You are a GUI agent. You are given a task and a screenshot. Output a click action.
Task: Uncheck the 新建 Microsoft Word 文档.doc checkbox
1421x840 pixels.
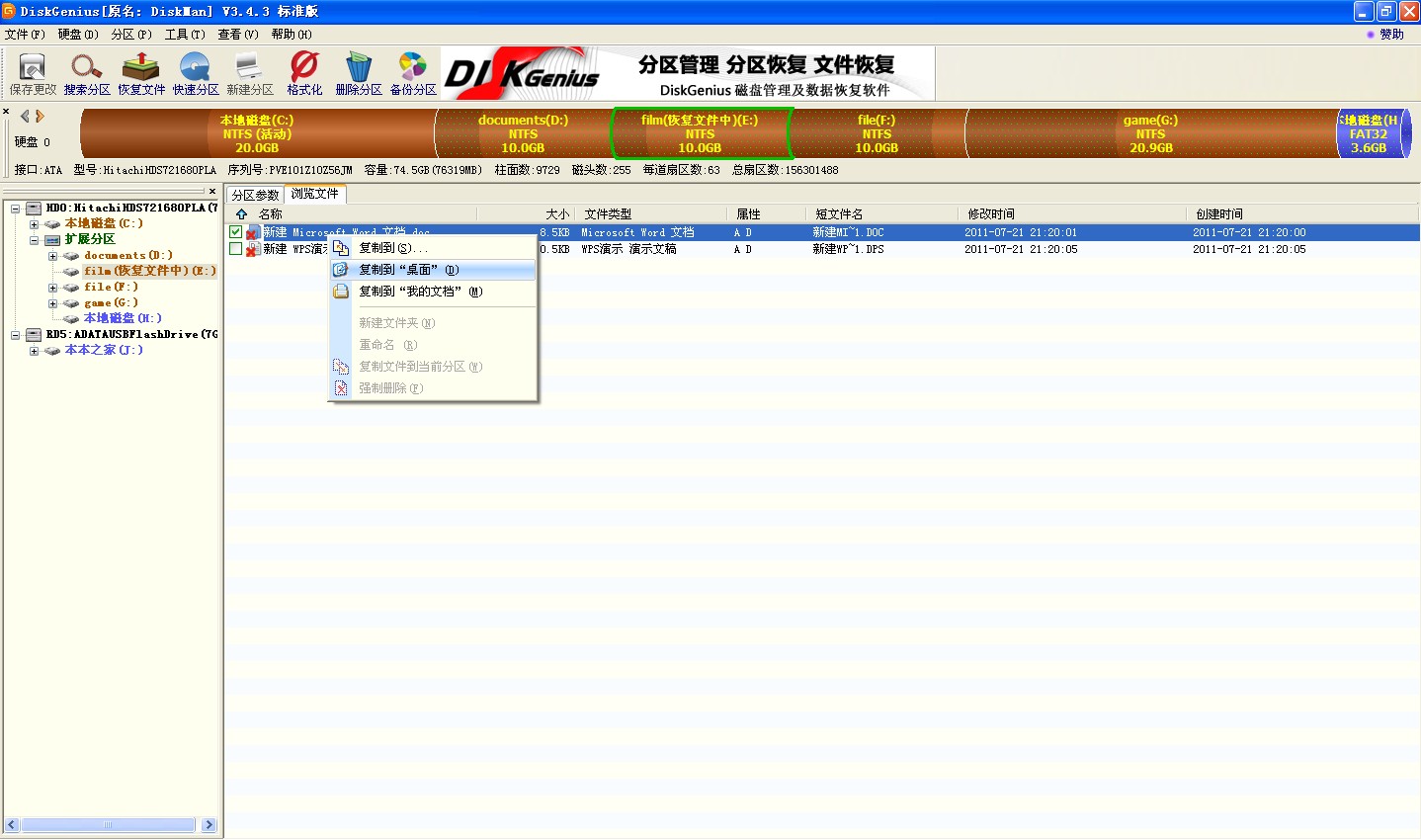coord(235,232)
